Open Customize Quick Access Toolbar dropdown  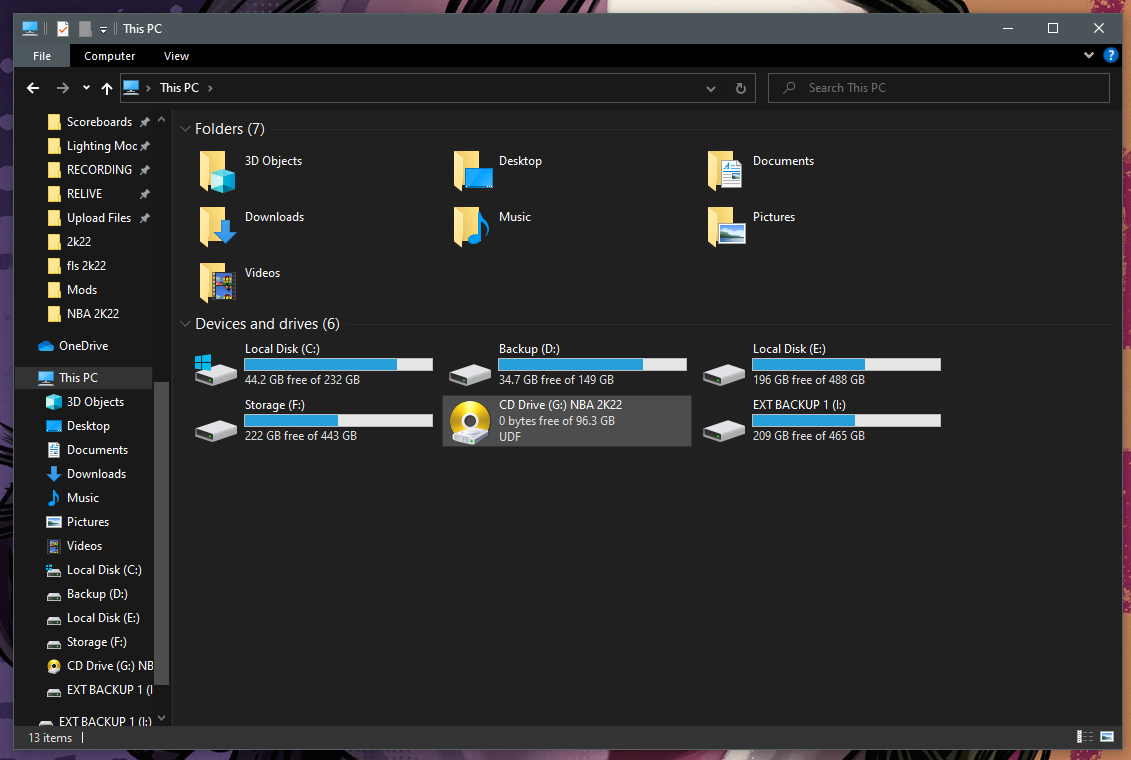pos(103,30)
